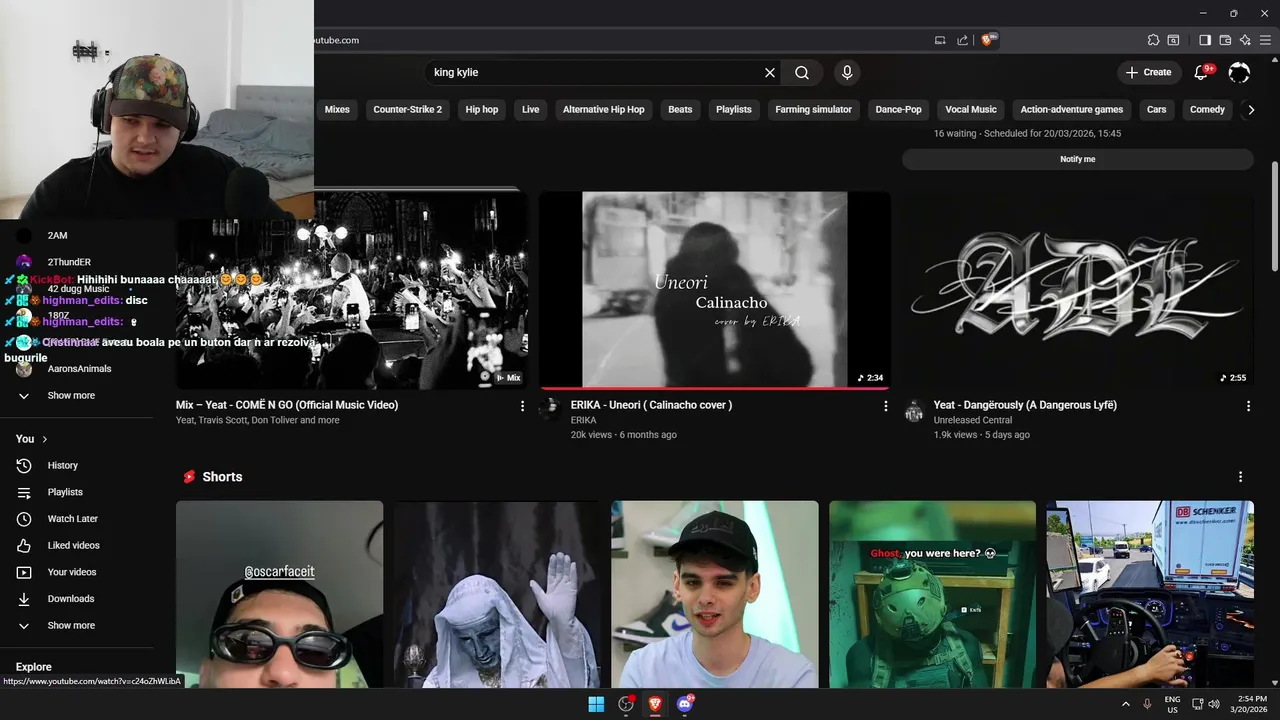Start voice search with the microphone icon
The width and height of the screenshot is (1280, 720).
(847, 72)
